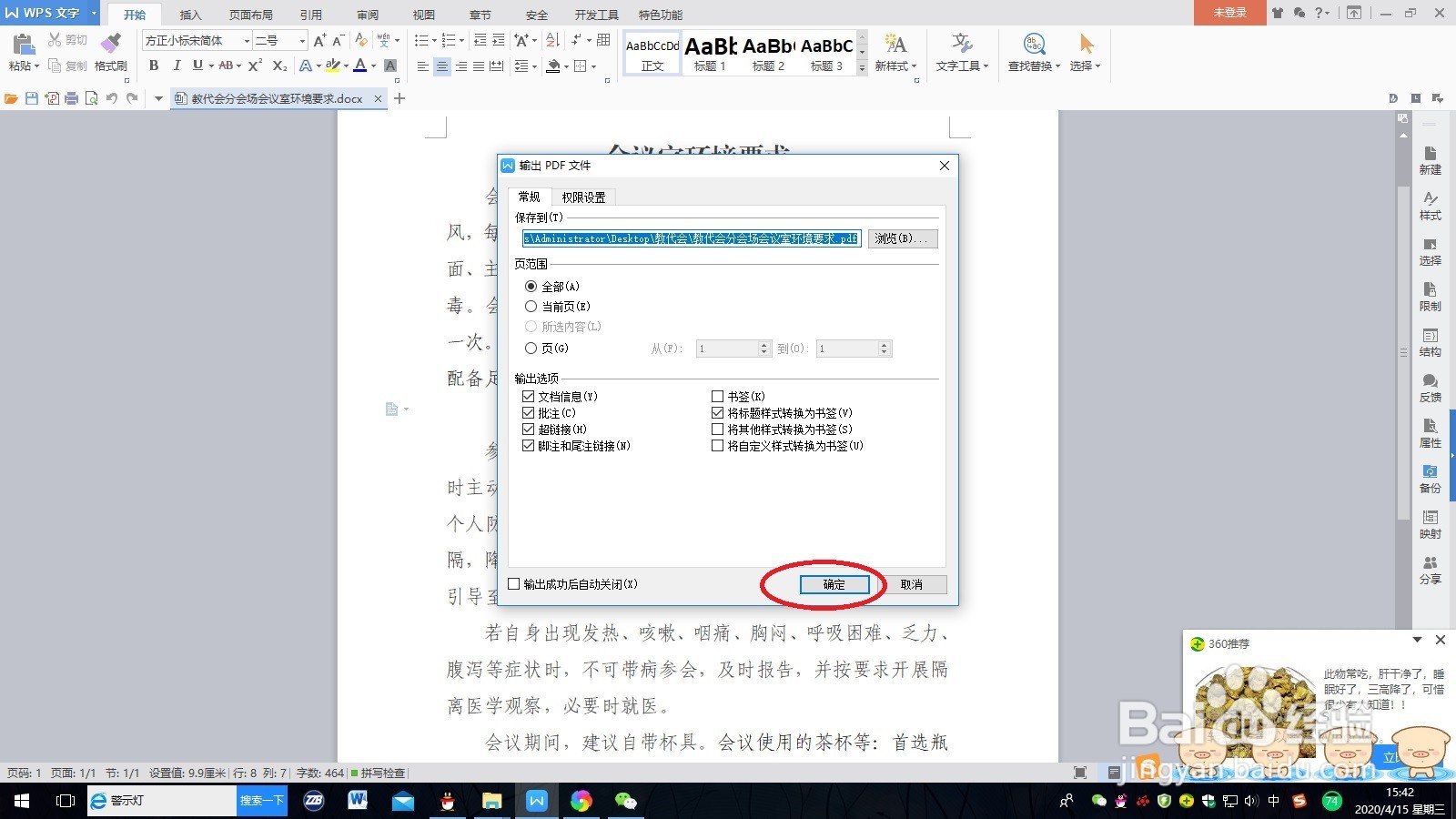
Task: Open the 插入 ribbon tab
Action: click(190, 15)
